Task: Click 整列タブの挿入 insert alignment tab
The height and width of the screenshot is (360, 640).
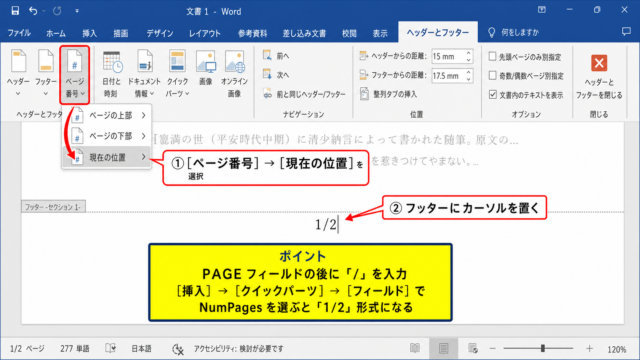Action: pos(389,94)
